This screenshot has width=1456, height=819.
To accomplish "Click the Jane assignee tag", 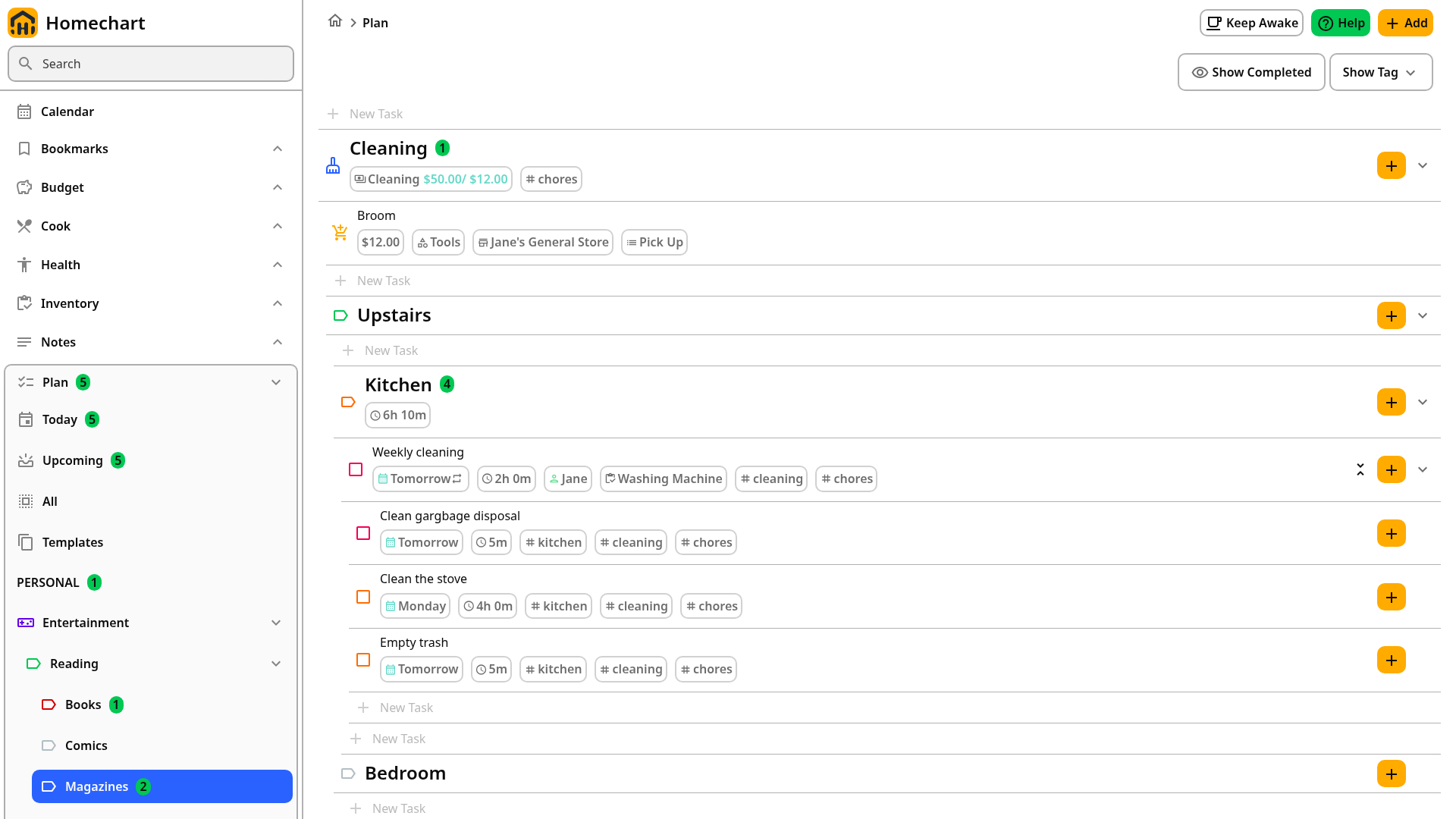I will pos(567,479).
